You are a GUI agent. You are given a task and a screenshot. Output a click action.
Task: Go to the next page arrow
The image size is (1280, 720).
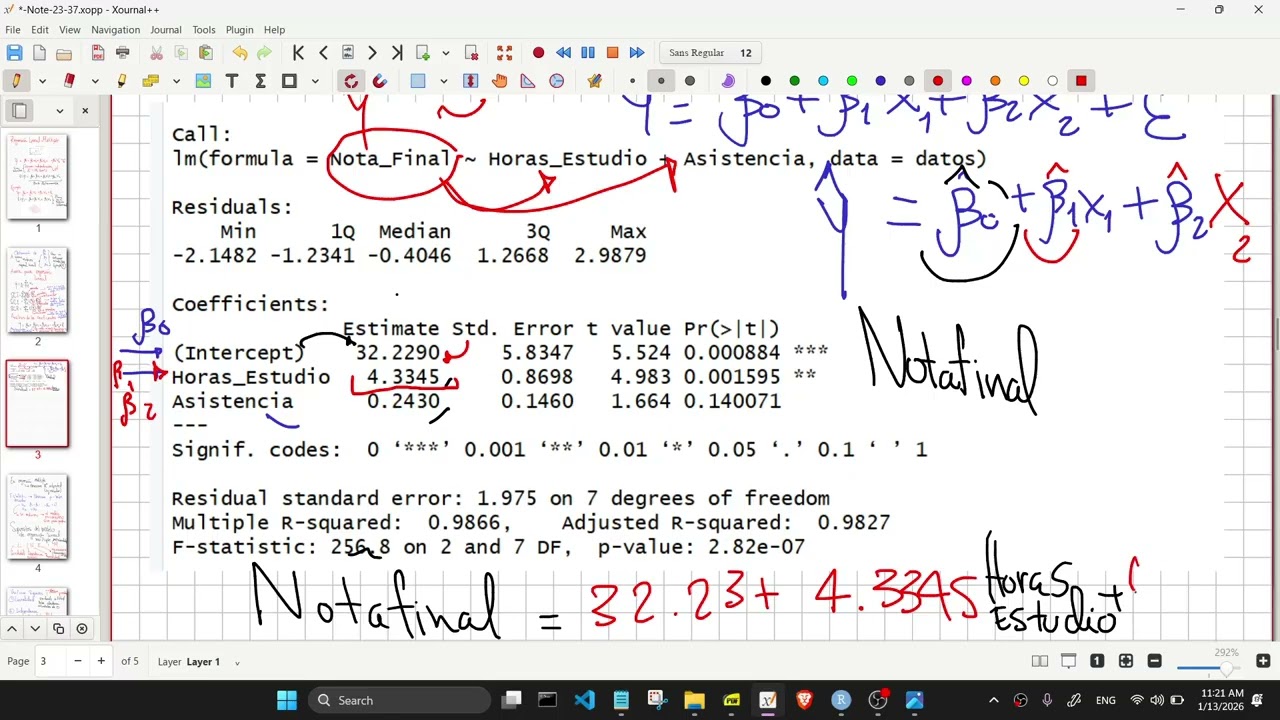(x=372, y=53)
